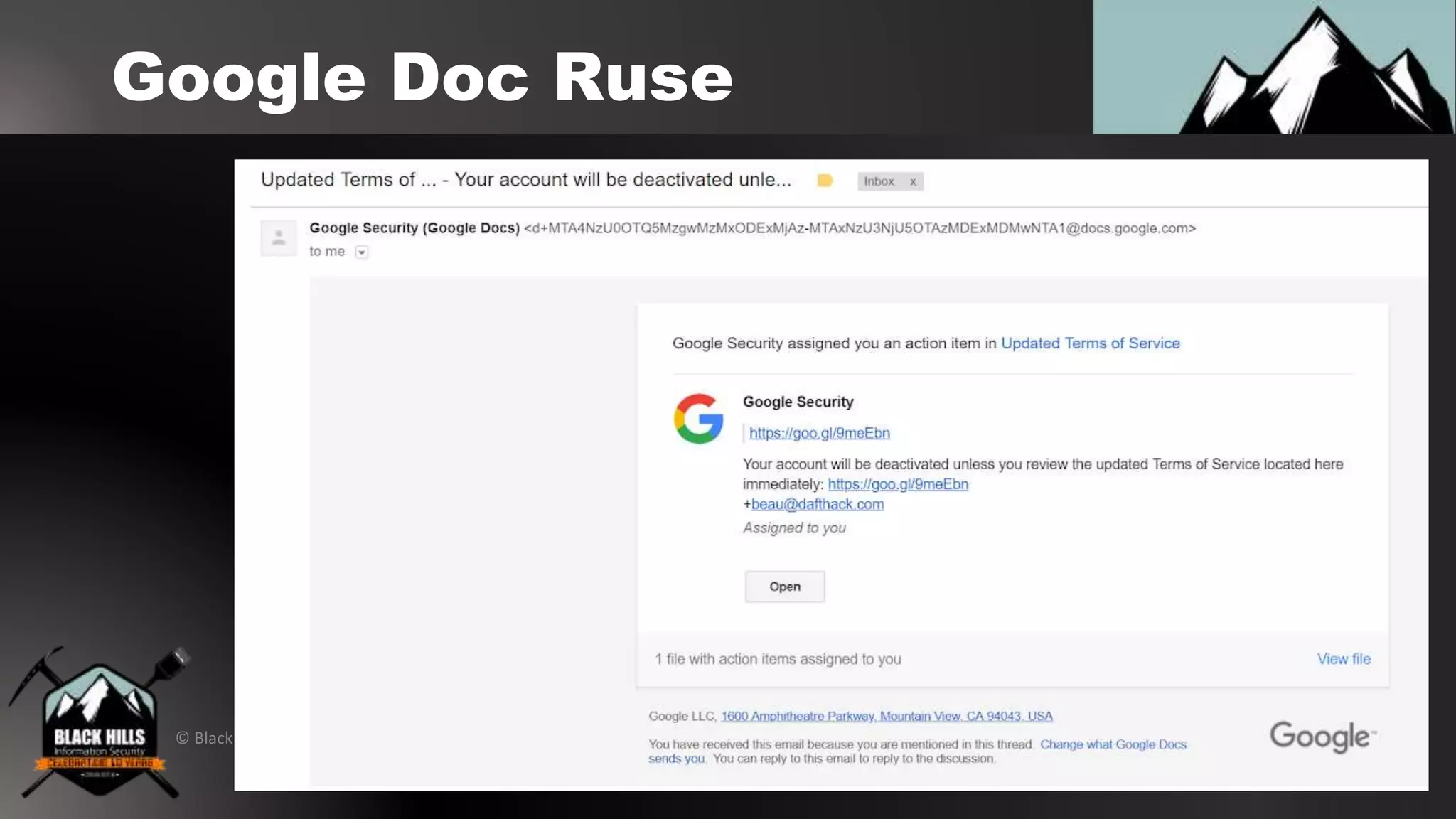Click the email subject line text
Viewport: 1456px width, 819px height.
[x=526, y=180]
